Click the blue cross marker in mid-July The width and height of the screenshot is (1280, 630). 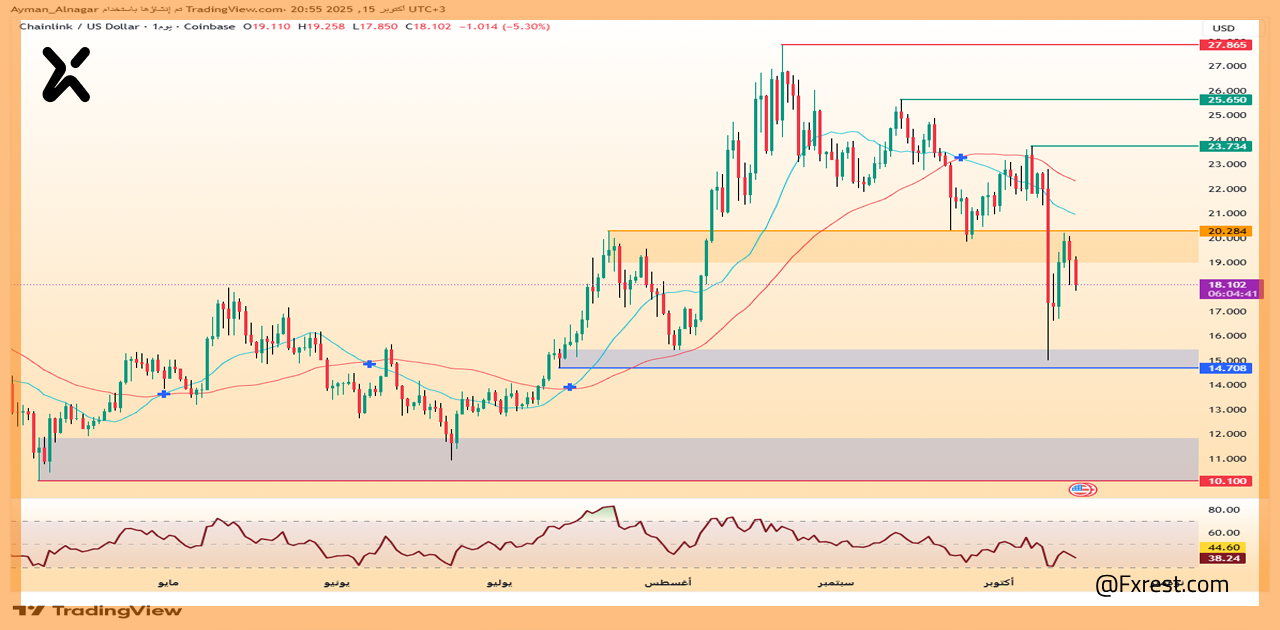(x=570, y=387)
